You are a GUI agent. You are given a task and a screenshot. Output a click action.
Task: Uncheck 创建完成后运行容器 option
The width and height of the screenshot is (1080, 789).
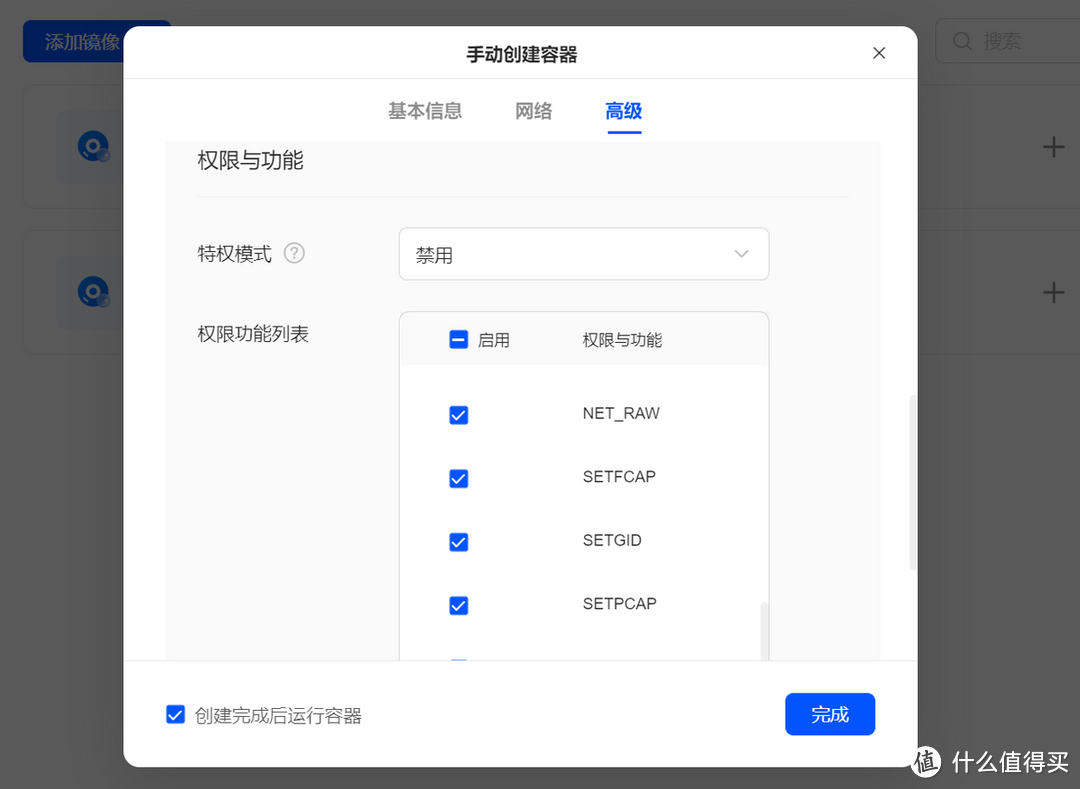point(175,714)
